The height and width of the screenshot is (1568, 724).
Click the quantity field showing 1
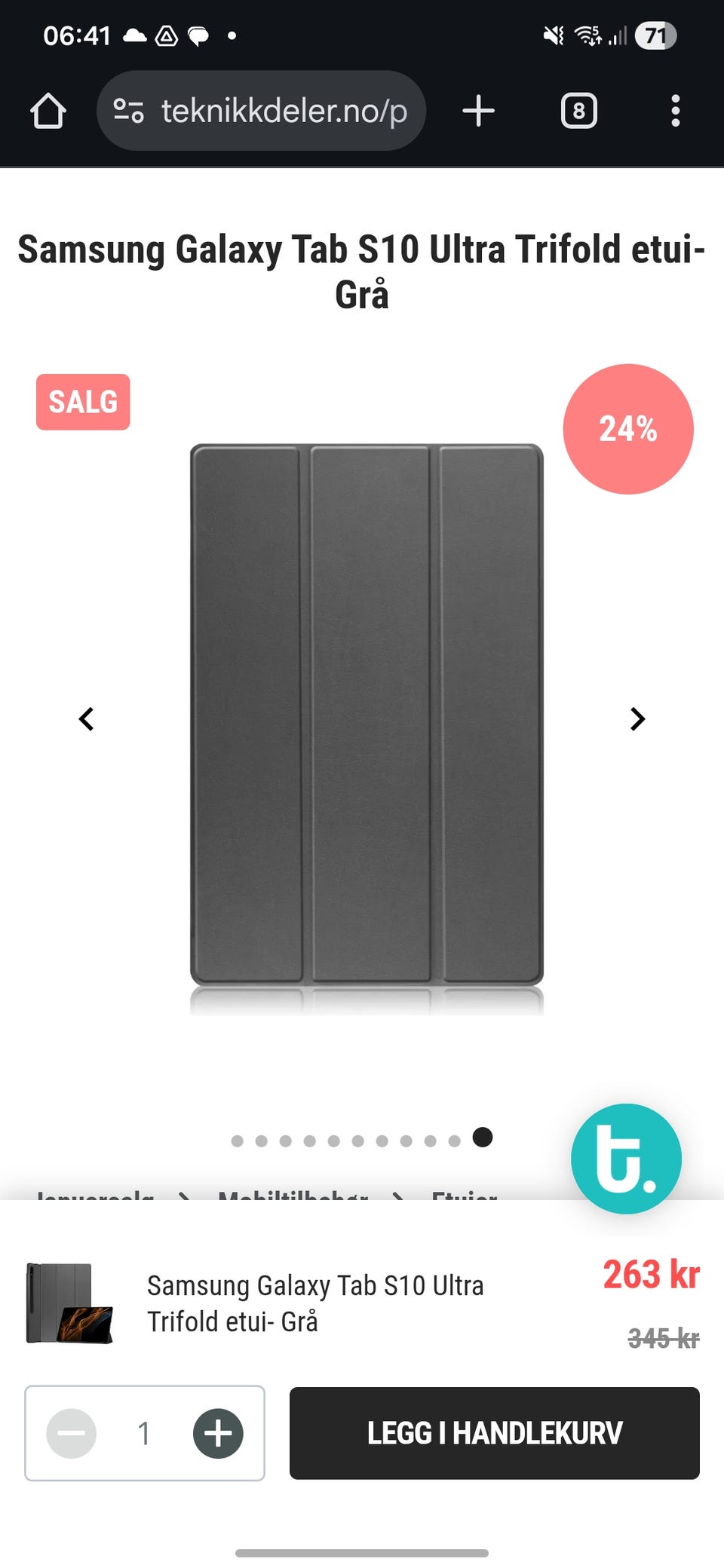pyautogui.click(x=144, y=1433)
